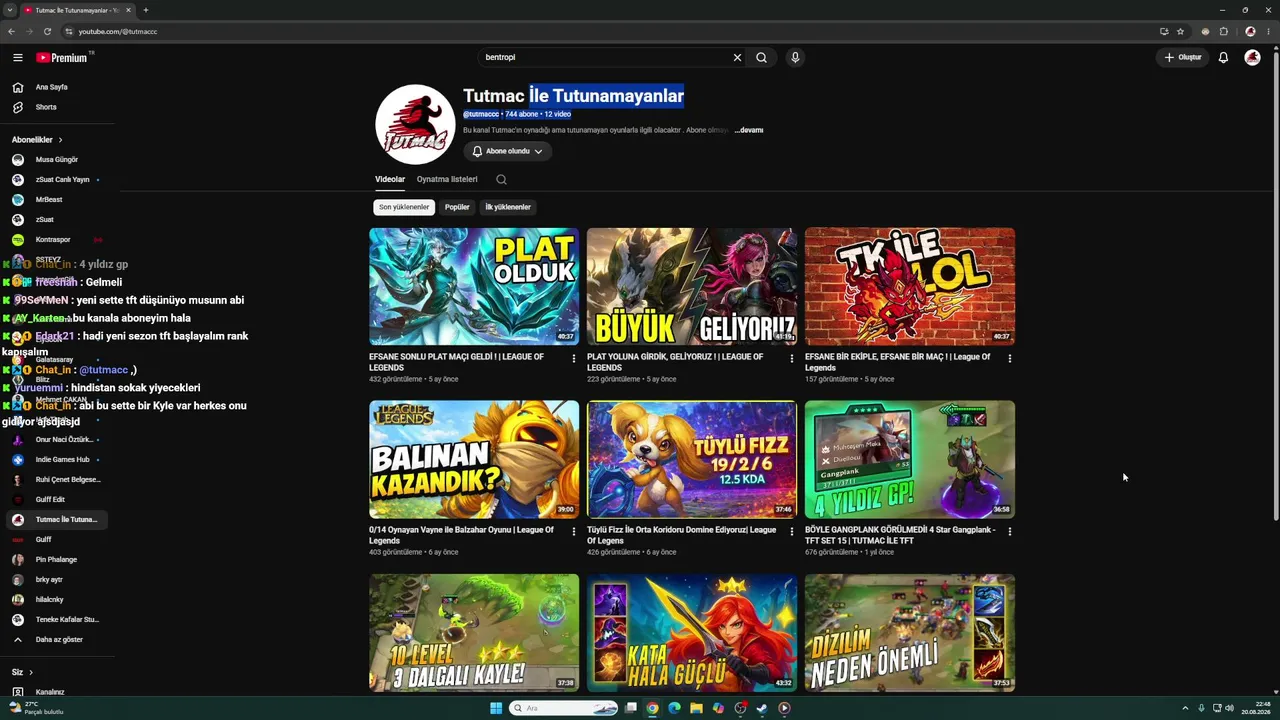
Task: Open options for the PLAT YOLUNA GİRDİK video
Action: (x=792, y=358)
